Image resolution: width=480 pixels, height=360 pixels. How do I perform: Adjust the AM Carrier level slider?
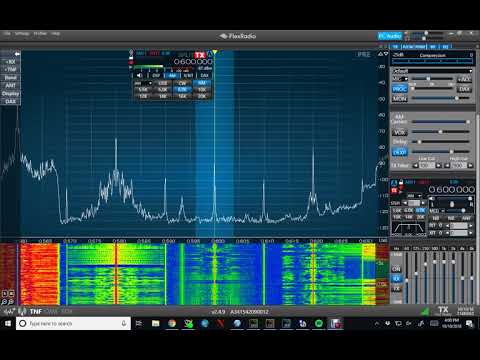click(441, 122)
